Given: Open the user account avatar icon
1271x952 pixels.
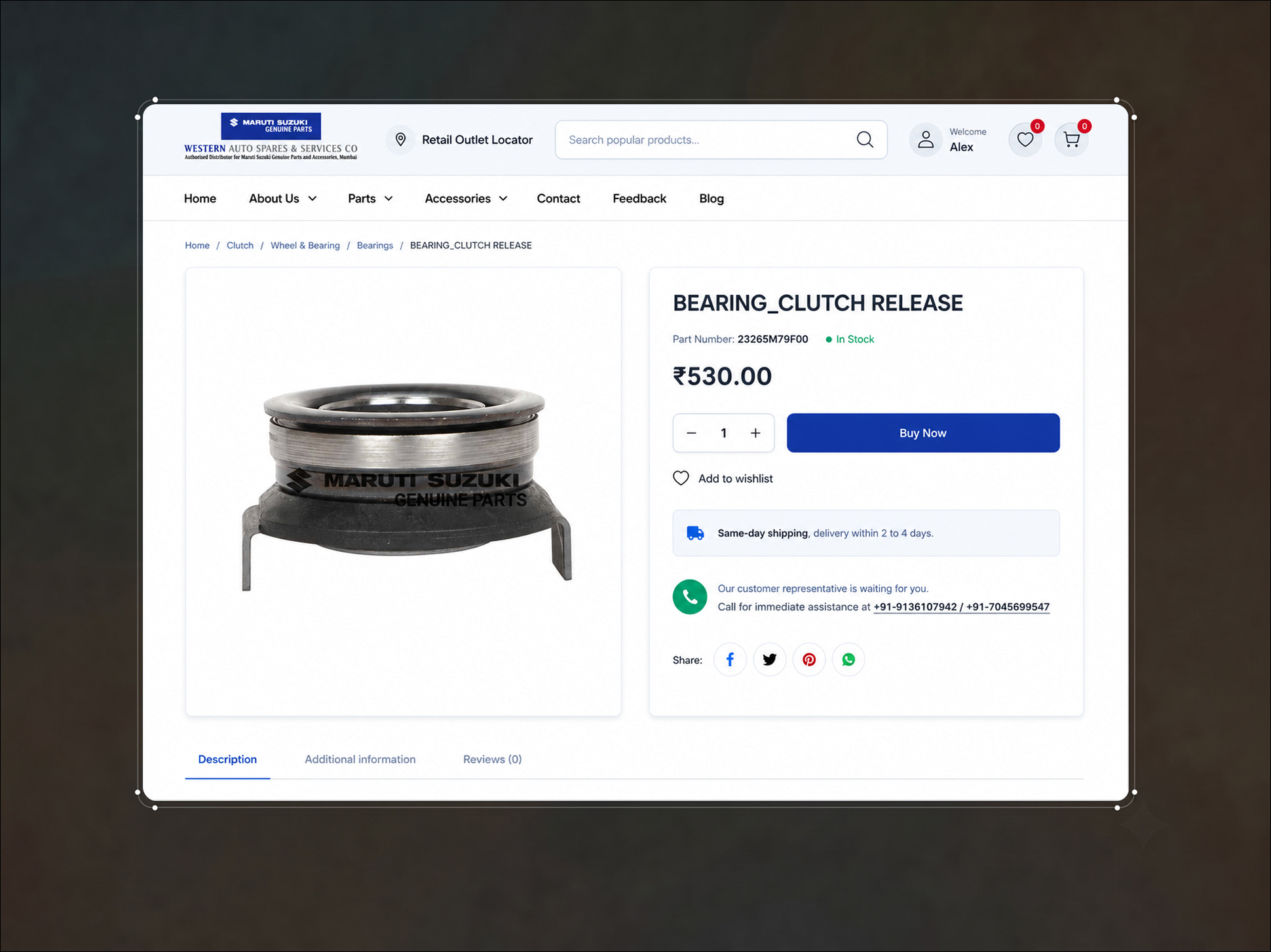Looking at the screenshot, I should 926,140.
